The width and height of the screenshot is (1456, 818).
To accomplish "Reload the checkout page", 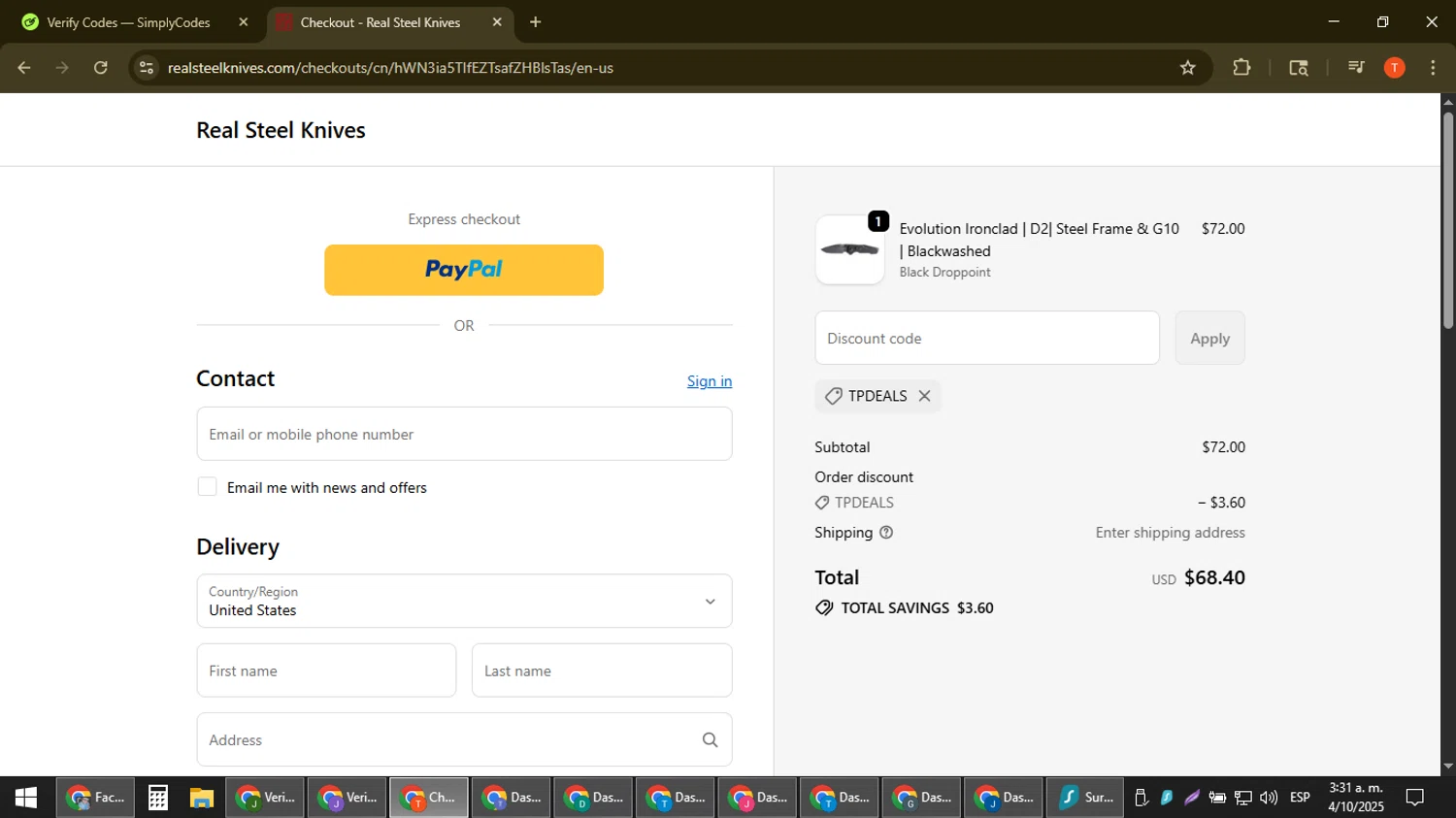I will pos(101,68).
